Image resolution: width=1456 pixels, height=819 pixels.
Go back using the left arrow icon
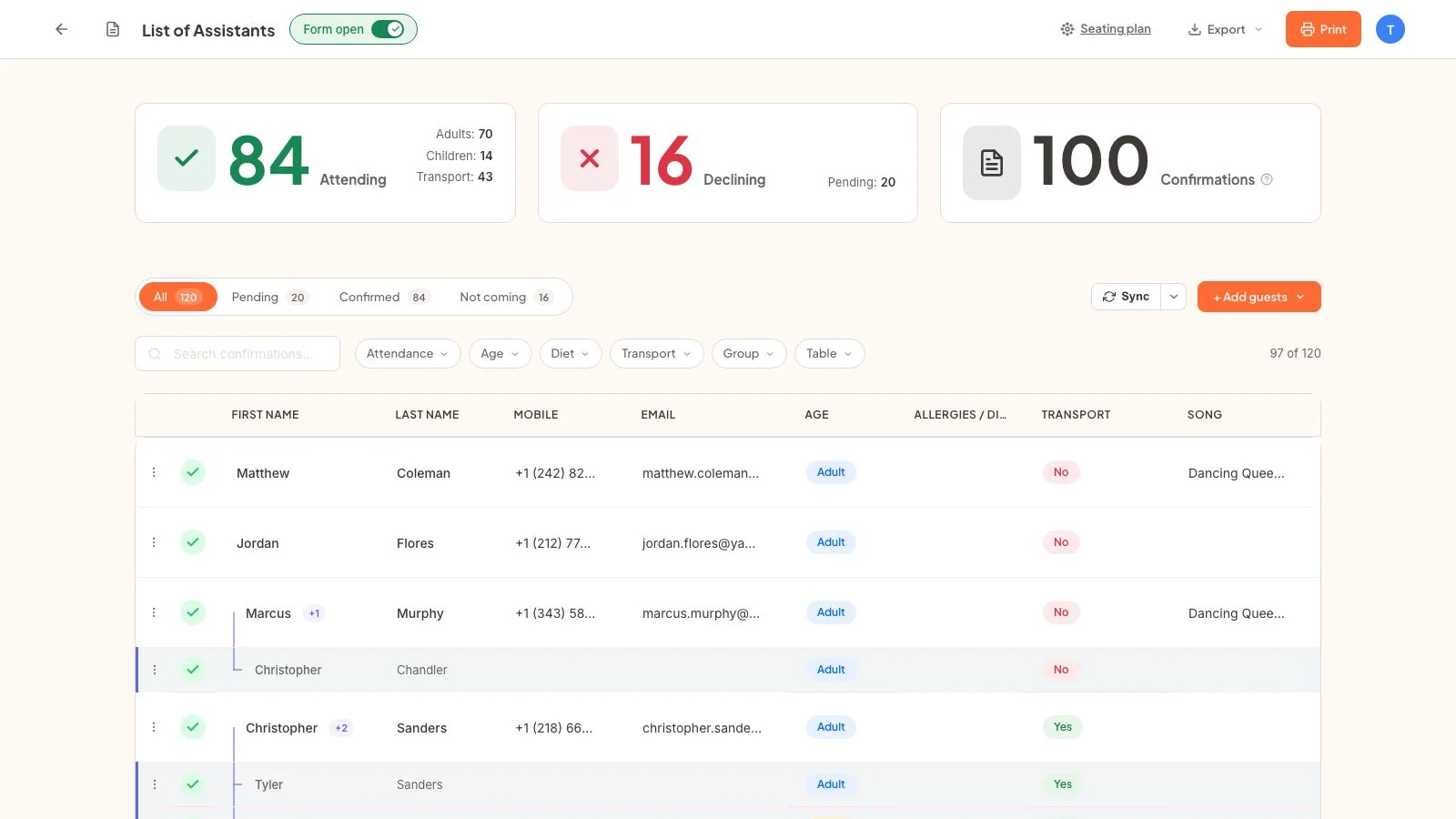[x=62, y=29]
